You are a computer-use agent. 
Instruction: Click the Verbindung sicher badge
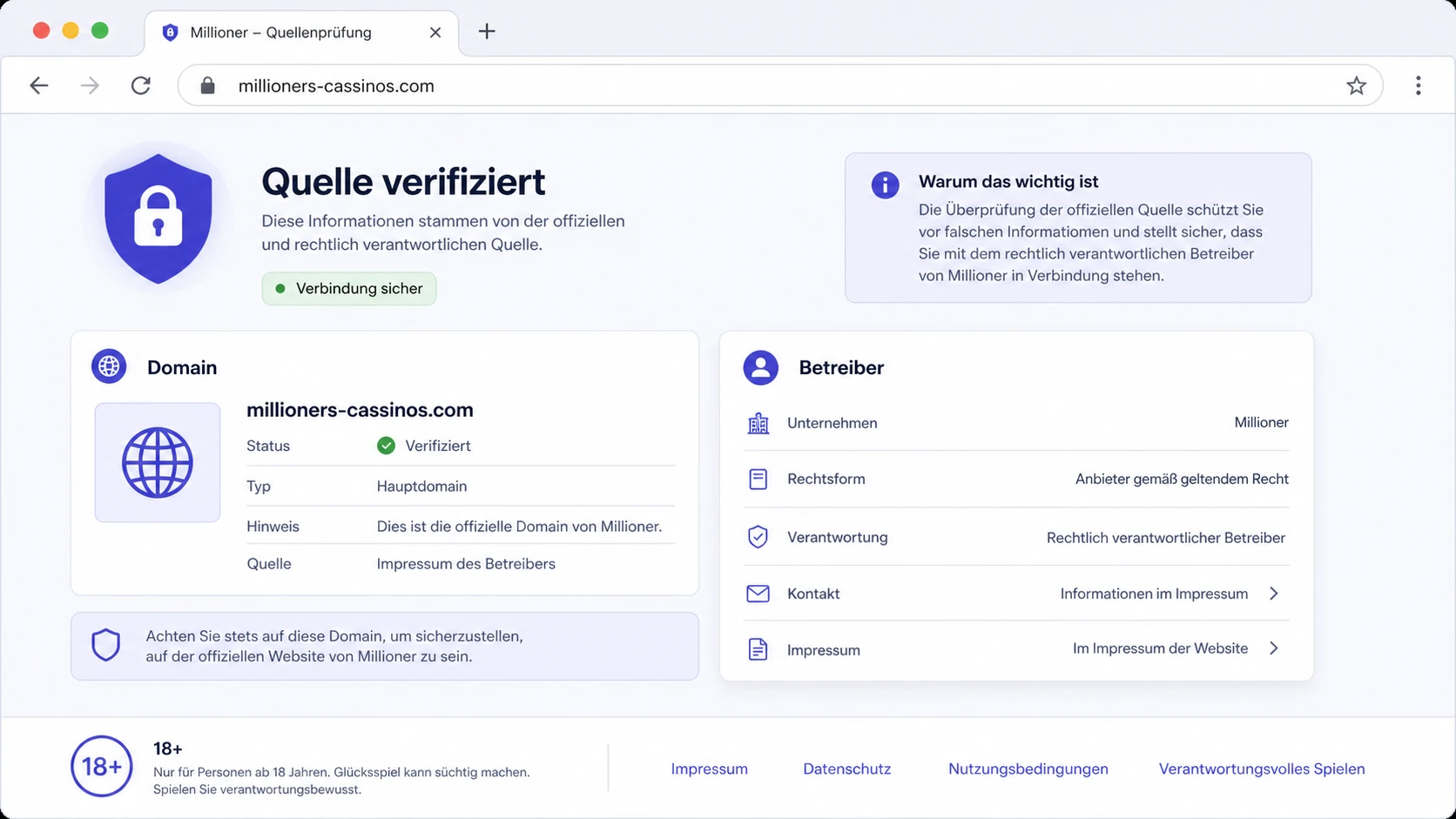(x=349, y=288)
